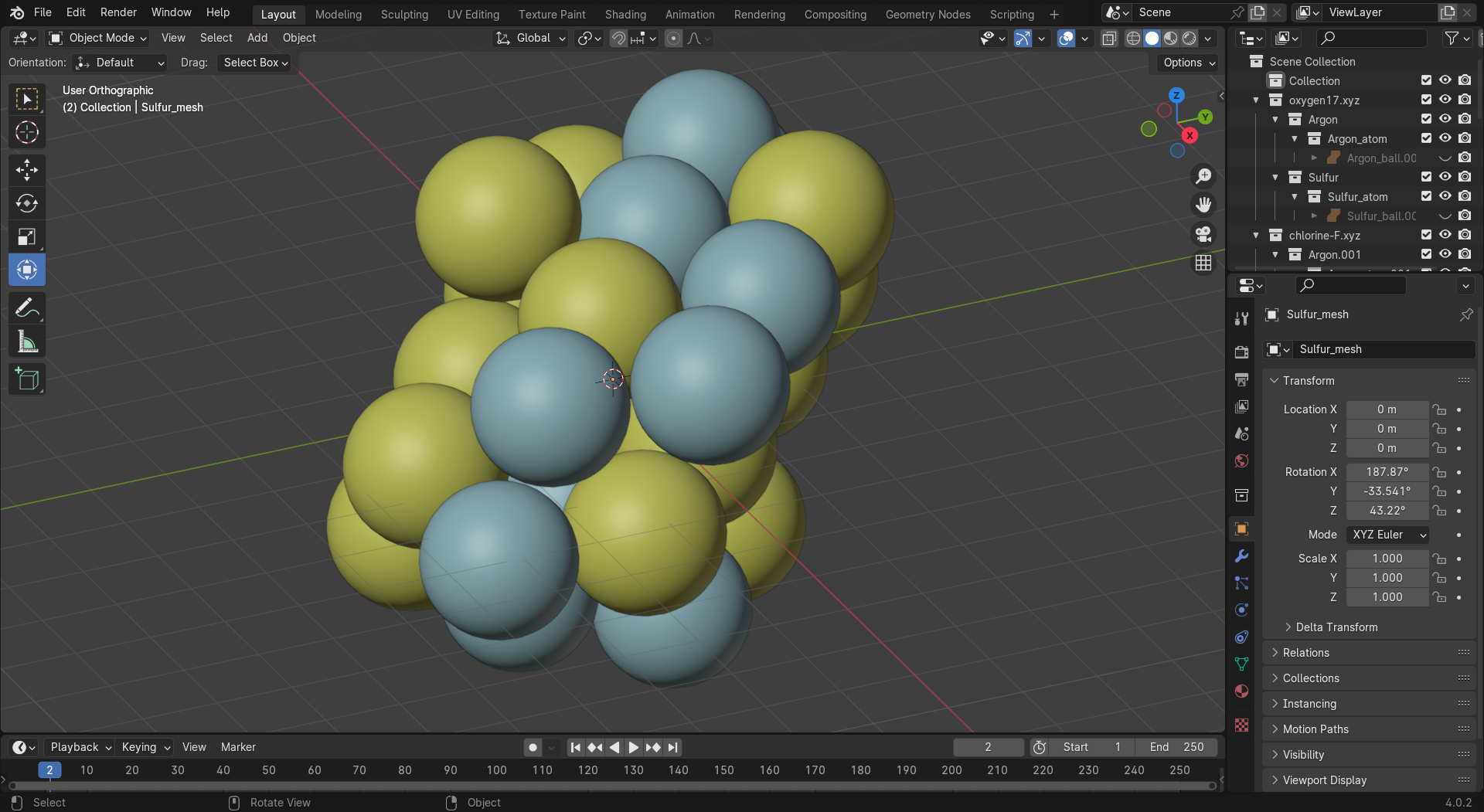1484x812 pixels.
Task: Open the XYZ Euler rotation mode dropdown
Action: [1387, 535]
